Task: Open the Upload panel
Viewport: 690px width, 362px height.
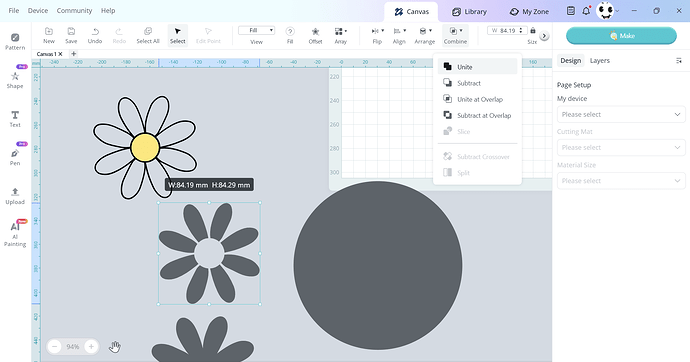Action: pos(15,196)
